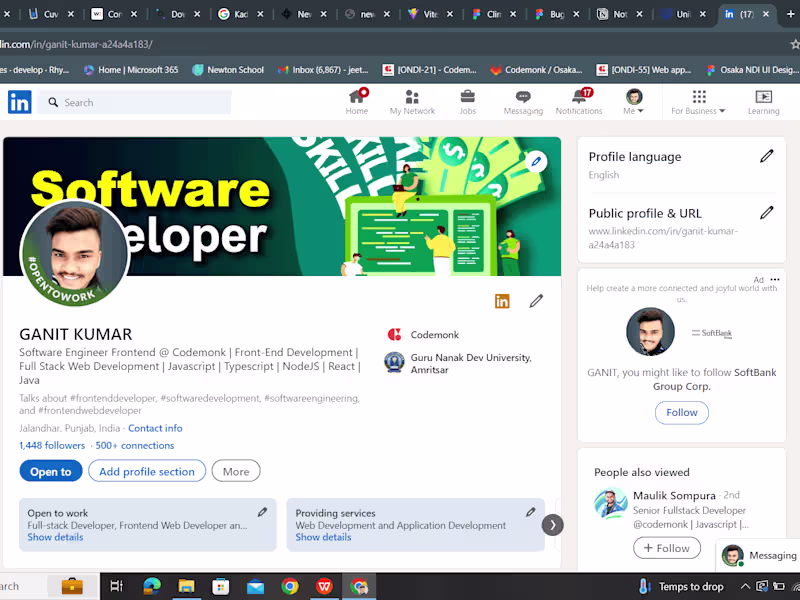Image resolution: width=800 pixels, height=600 pixels.
Task: Open the Codemonk company logo
Action: (394, 335)
